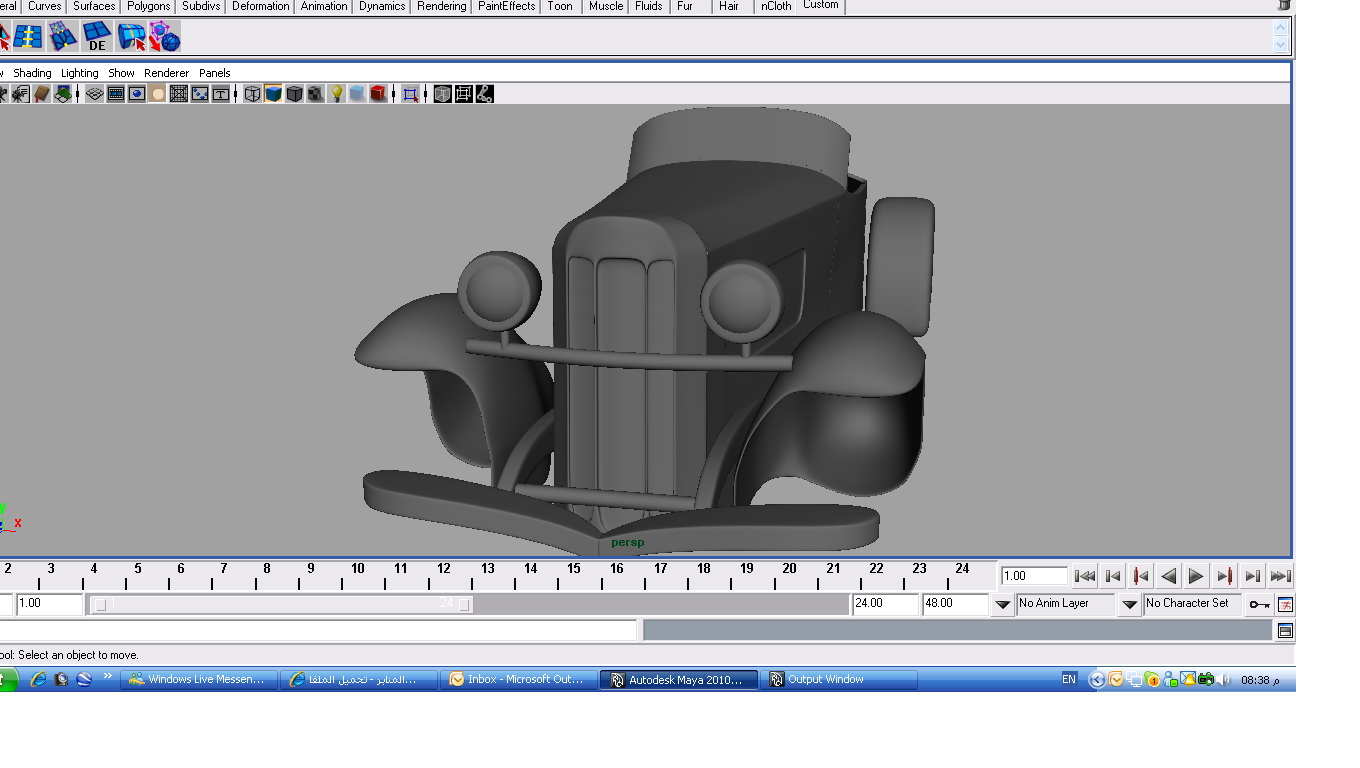
Task: Toggle the film gate overlay
Action: (x=116, y=94)
